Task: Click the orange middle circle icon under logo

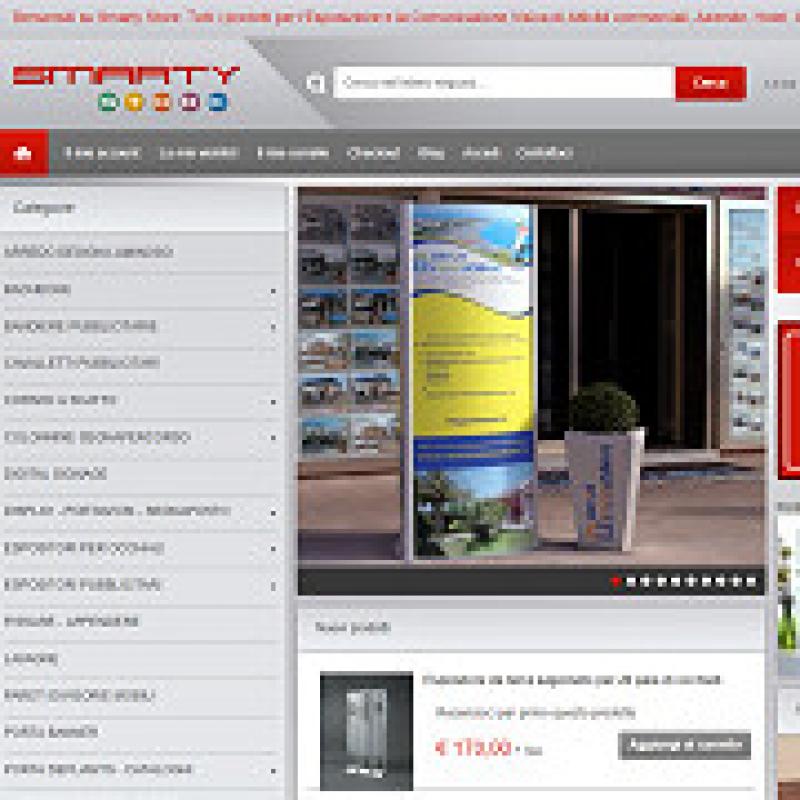Action: tap(162, 102)
